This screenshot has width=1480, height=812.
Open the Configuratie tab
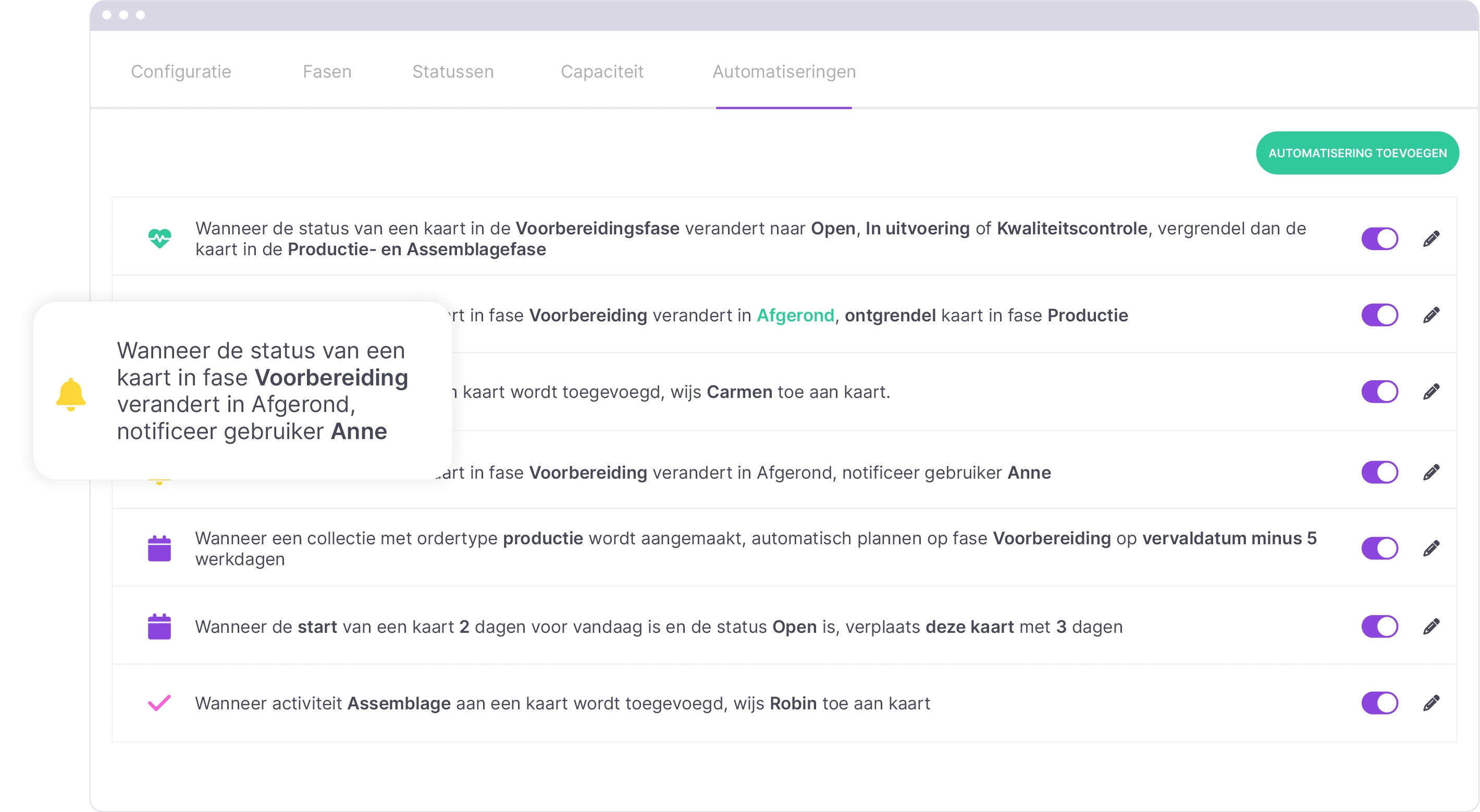[x=181, y=71]
